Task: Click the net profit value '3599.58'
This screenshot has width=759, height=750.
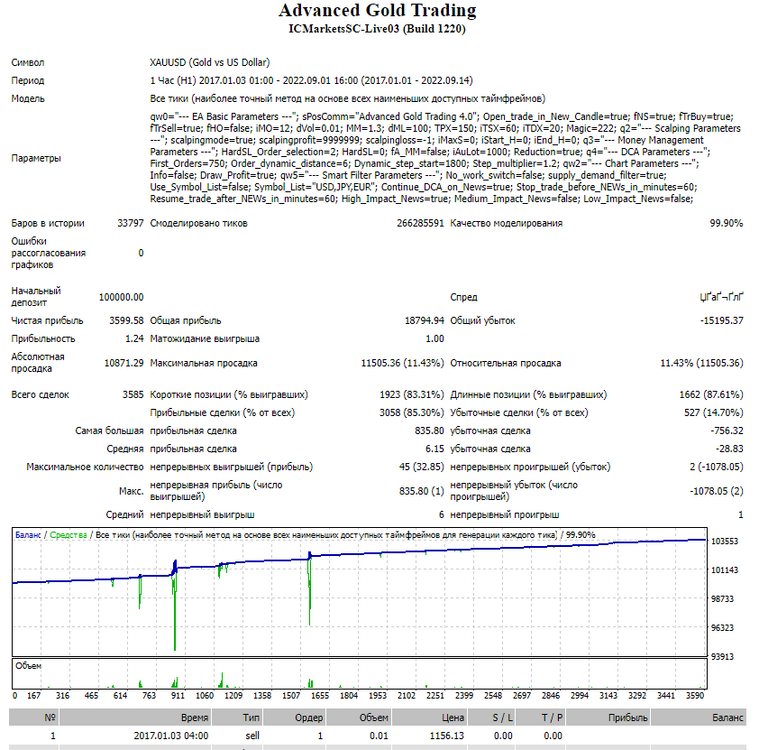Action: (126, 321)
